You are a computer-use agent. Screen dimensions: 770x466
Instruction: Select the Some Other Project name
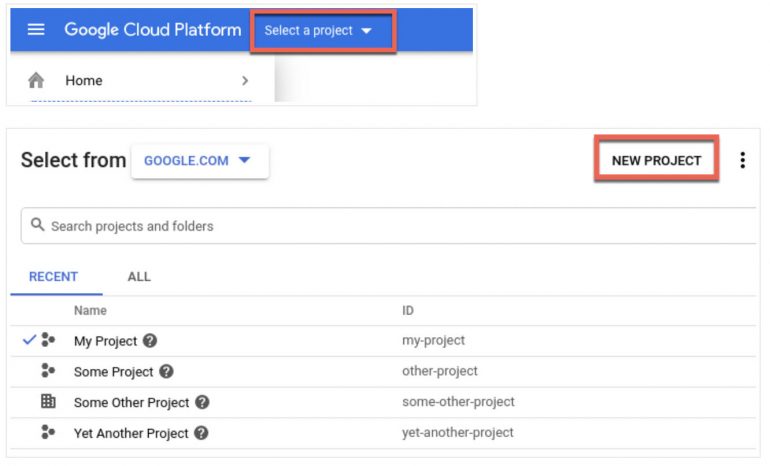[131, 403]
